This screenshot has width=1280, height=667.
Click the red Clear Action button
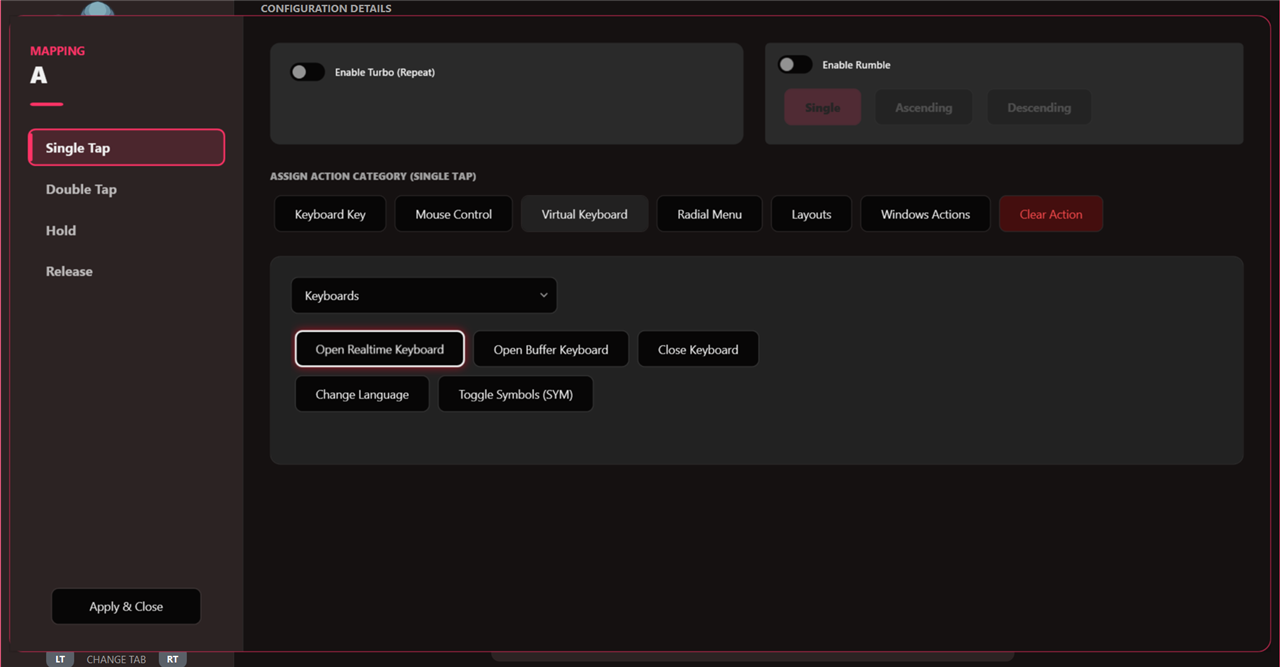[x=1051, y=214]
